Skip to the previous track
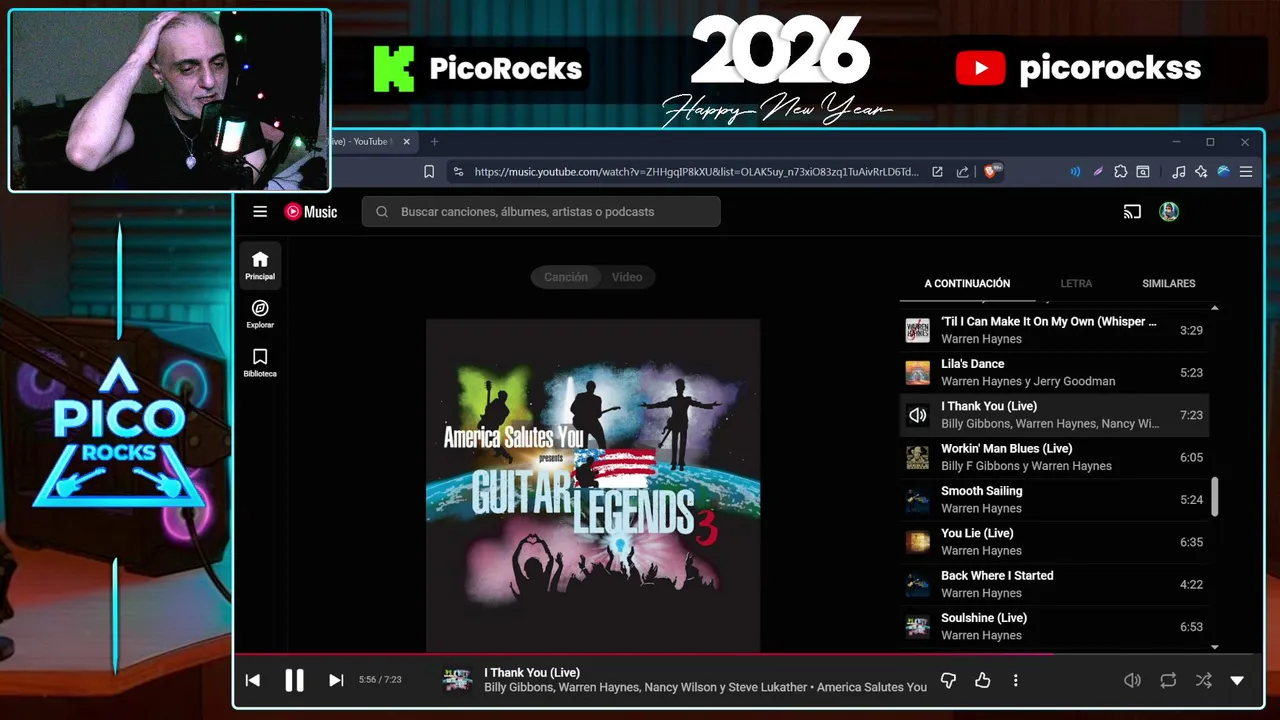The width and height of the screenshot is (1280, 720). (x=253, y=681)
